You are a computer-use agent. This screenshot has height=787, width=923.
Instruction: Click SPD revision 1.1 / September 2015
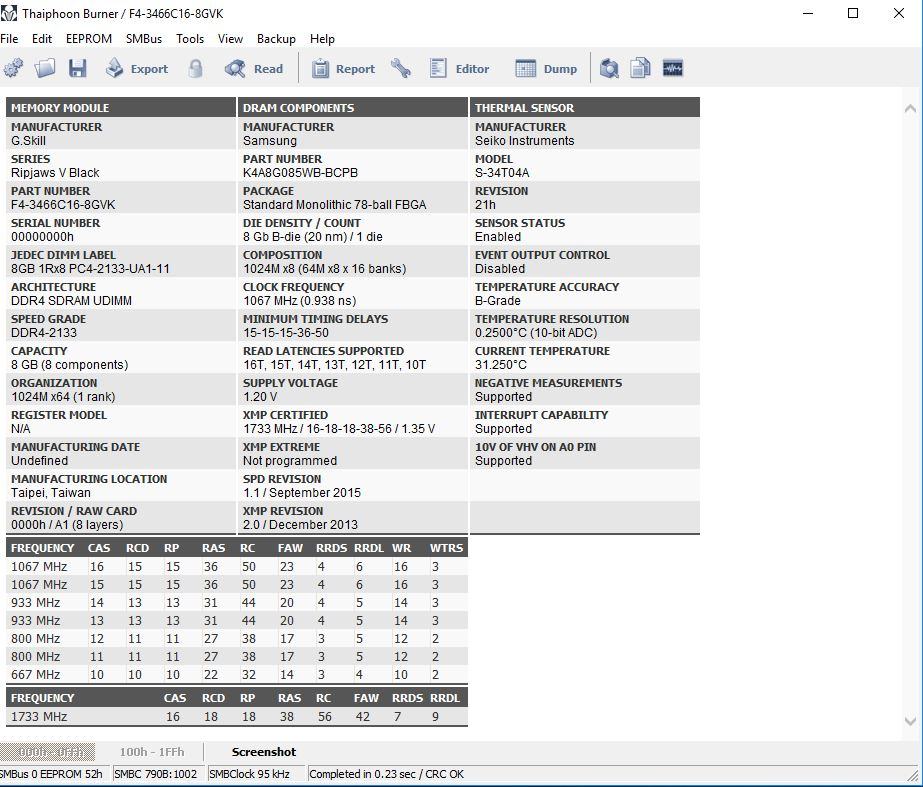click(x=302, y=493)
